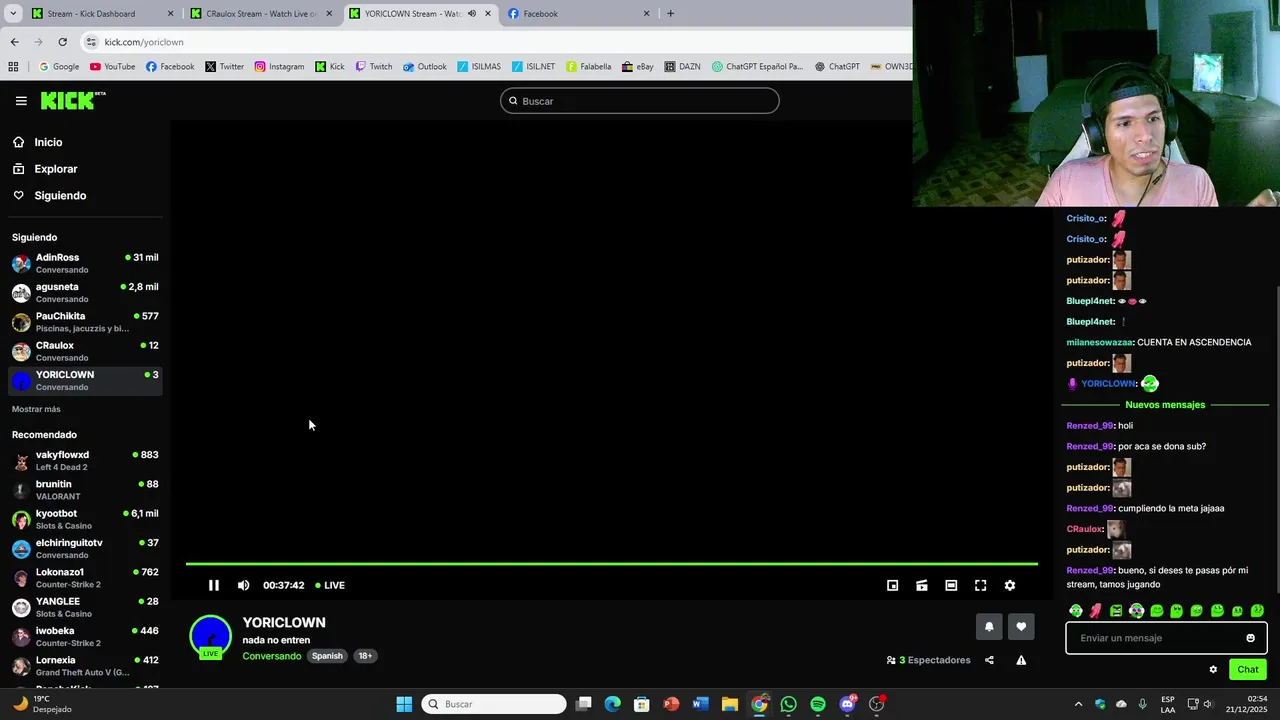Open agusneta channel in sidebar

coord(85,292)
